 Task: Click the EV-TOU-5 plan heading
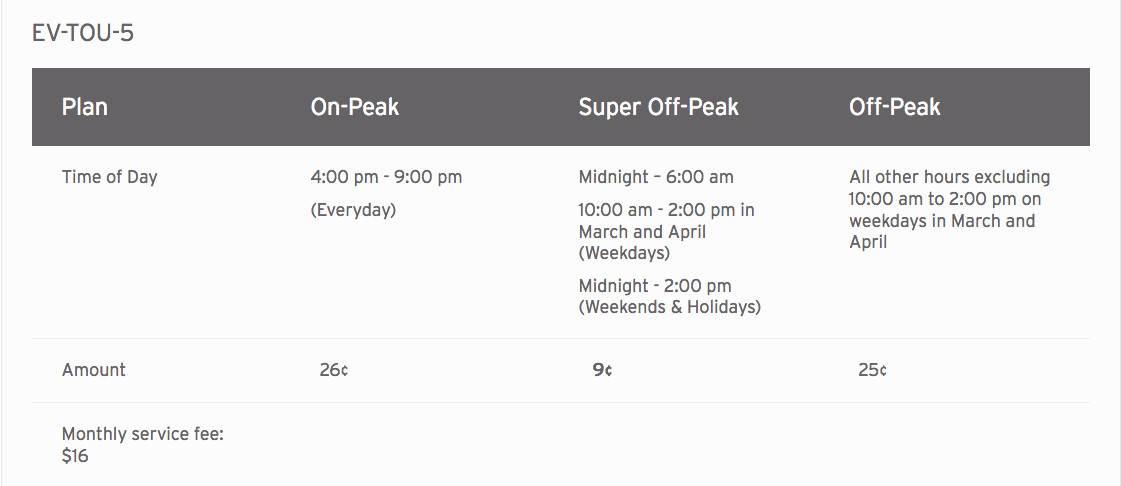(83, 33)
